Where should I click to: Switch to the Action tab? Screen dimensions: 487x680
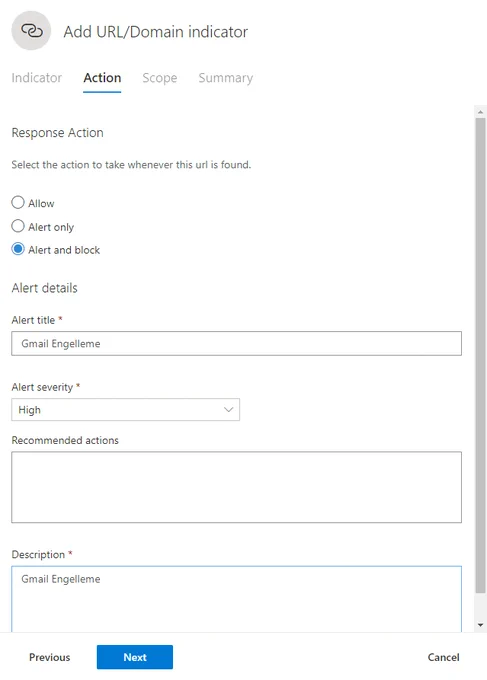click(x=102, y=78)
